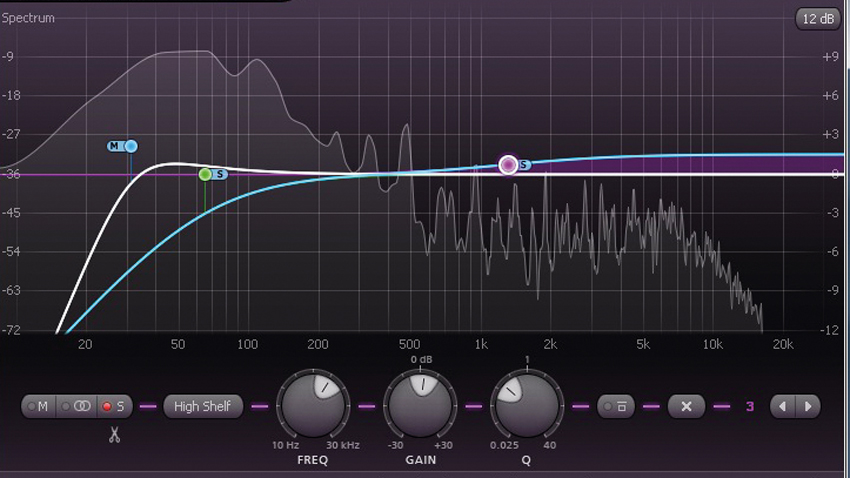Viewport: 850px width, 478px height.
Task: Go to next band with right arrow
Action: 808,406
